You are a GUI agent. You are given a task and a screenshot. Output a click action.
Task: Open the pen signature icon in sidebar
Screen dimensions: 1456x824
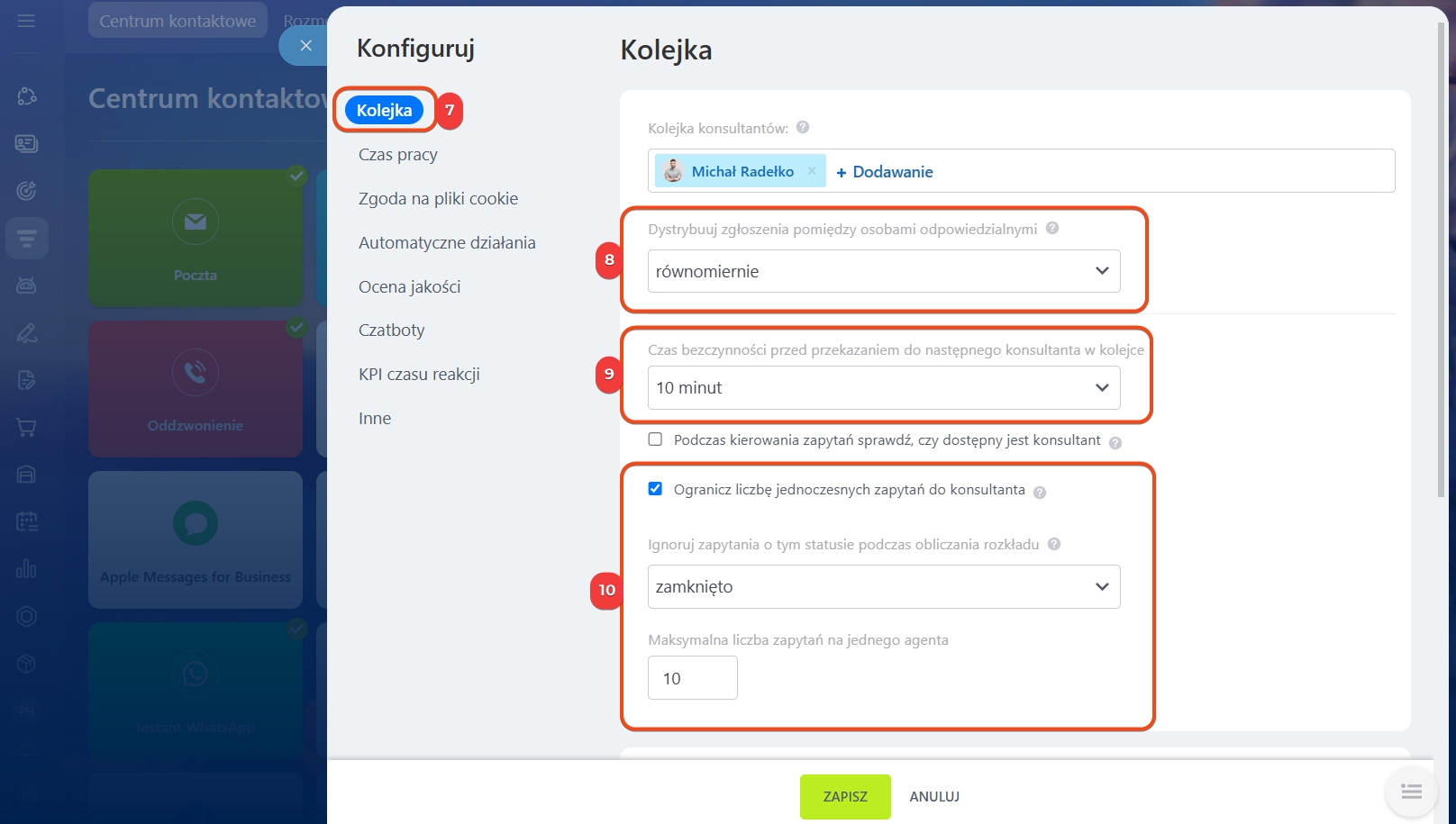[26, 333]
